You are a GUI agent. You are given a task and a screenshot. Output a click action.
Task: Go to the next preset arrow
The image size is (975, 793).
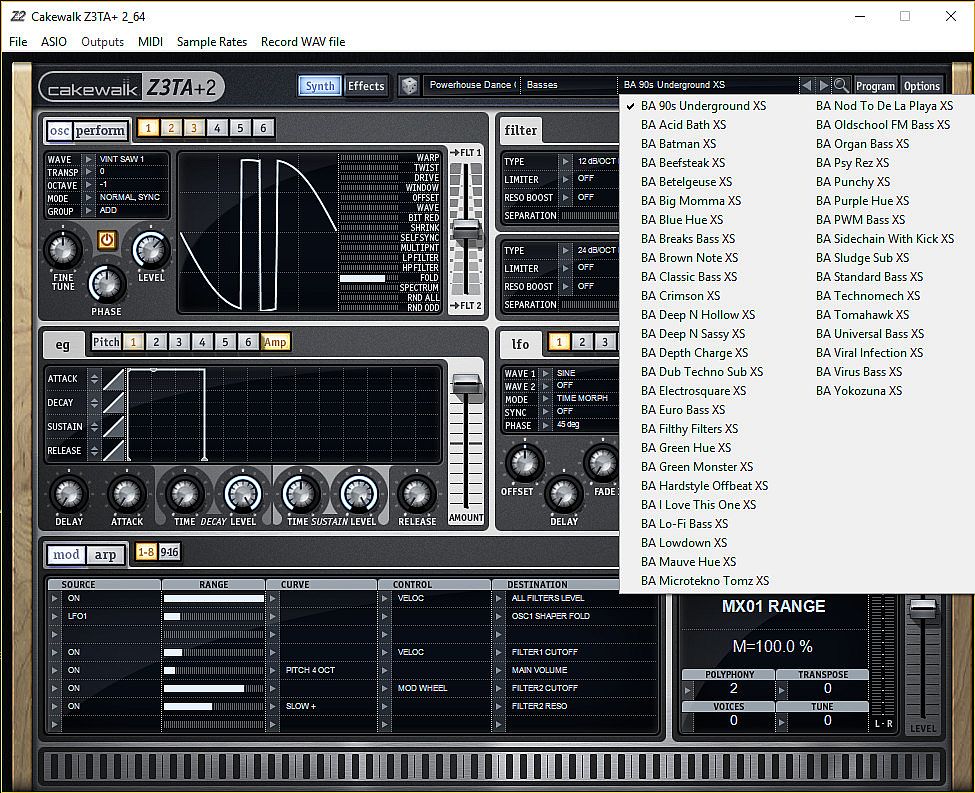click(x=824, y=86)
